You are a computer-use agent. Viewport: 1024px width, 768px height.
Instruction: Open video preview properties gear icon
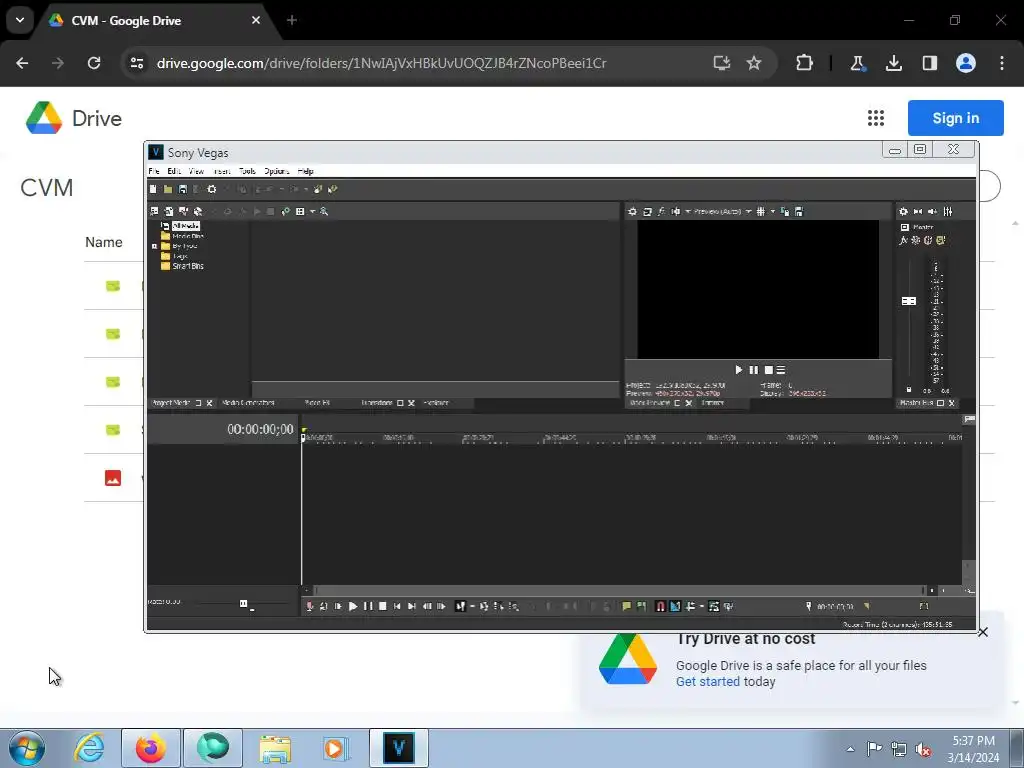pos(632,212)
